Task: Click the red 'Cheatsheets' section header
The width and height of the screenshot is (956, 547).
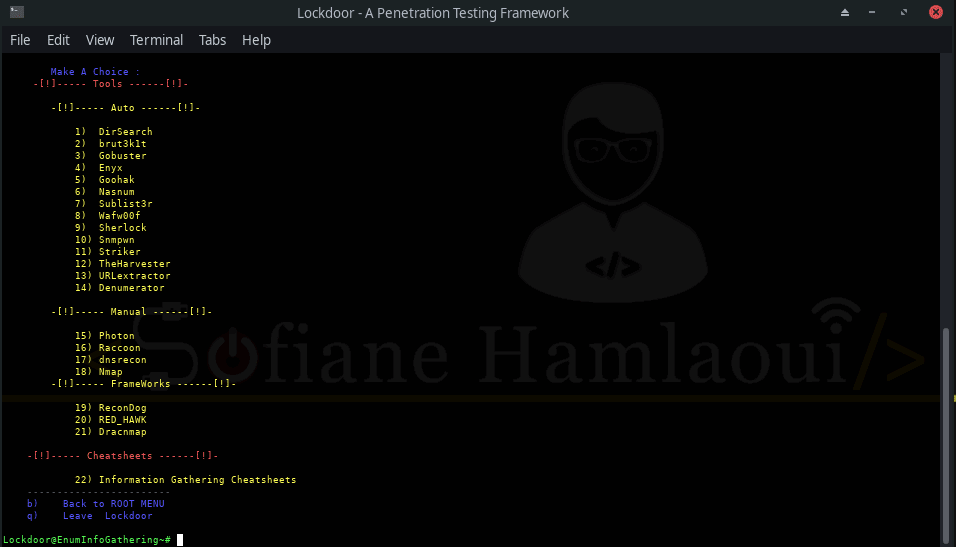Action: 123,456
